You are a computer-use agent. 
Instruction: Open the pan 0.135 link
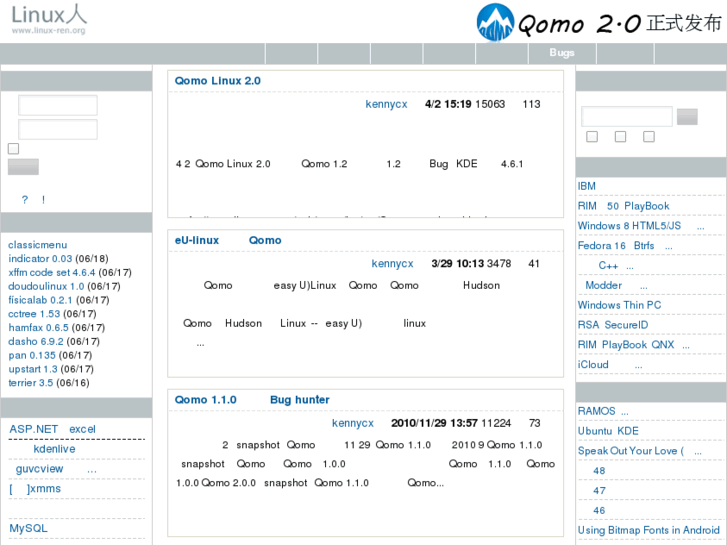point(32,355)
